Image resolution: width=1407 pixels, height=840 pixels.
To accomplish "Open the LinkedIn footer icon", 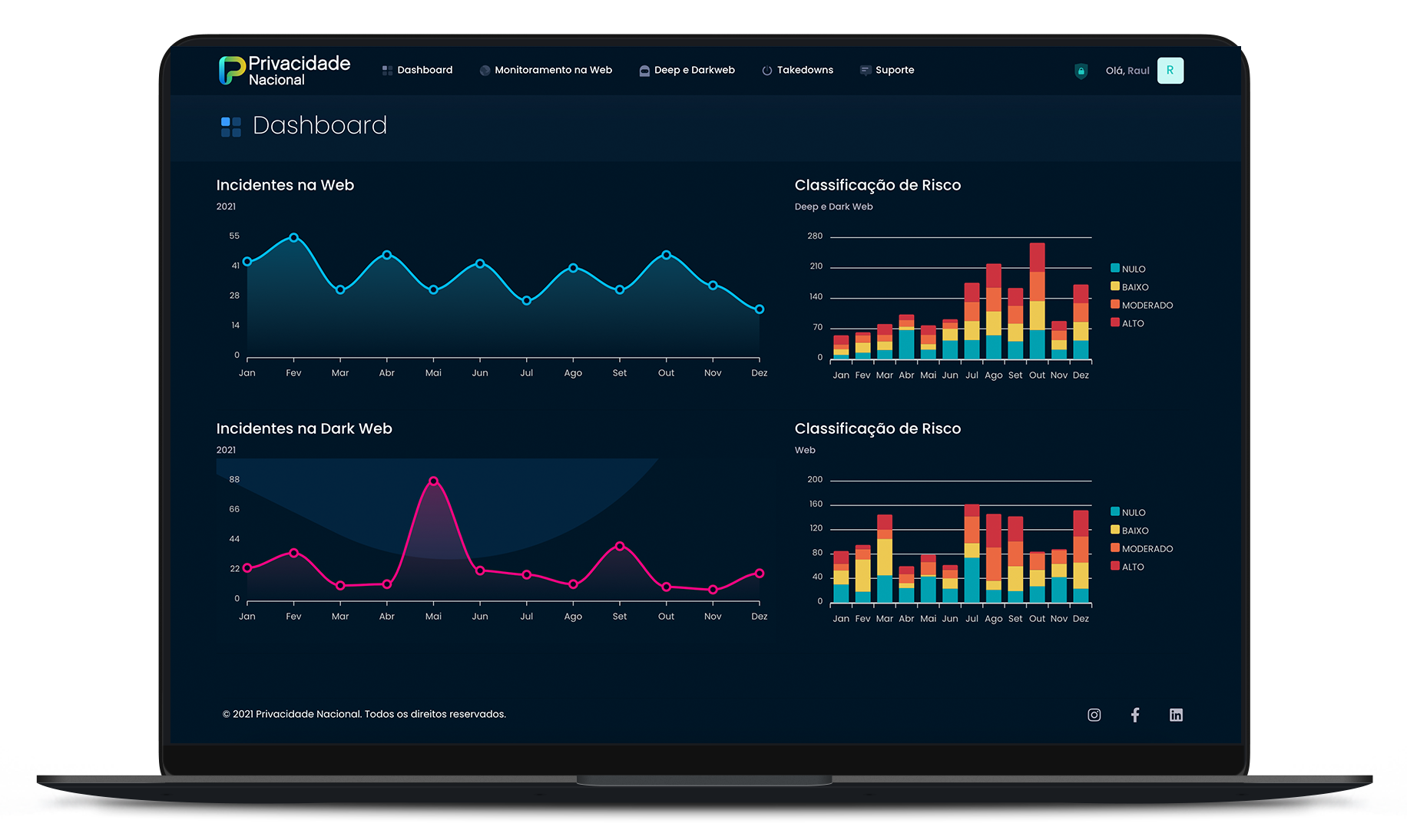I will (x=1176, y=715).
